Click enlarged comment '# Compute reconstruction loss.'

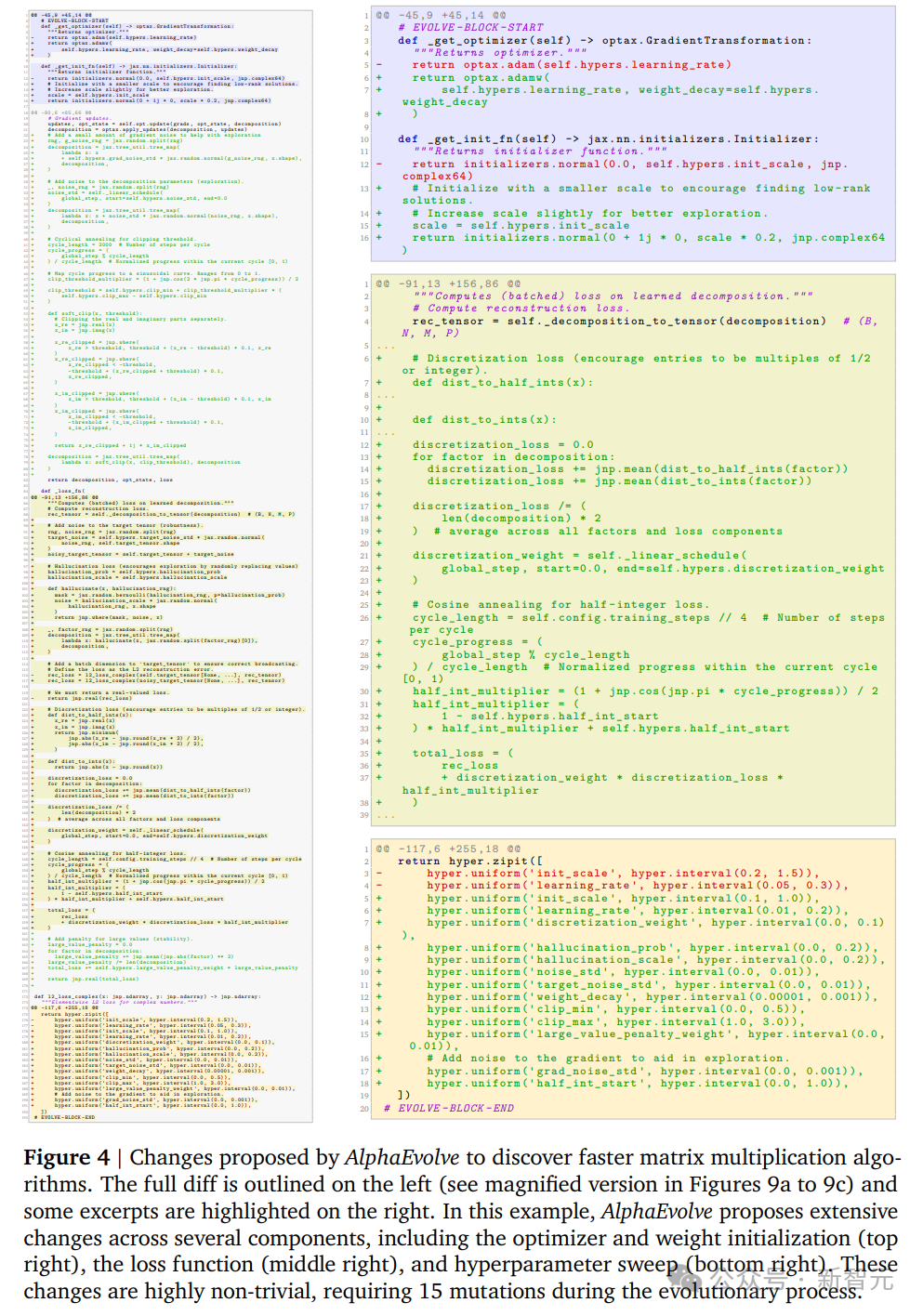tap(521, 308)
